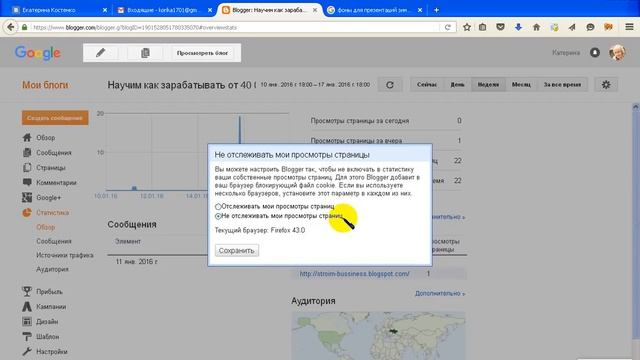Open Кампании in the sidebar

point(51,307)
